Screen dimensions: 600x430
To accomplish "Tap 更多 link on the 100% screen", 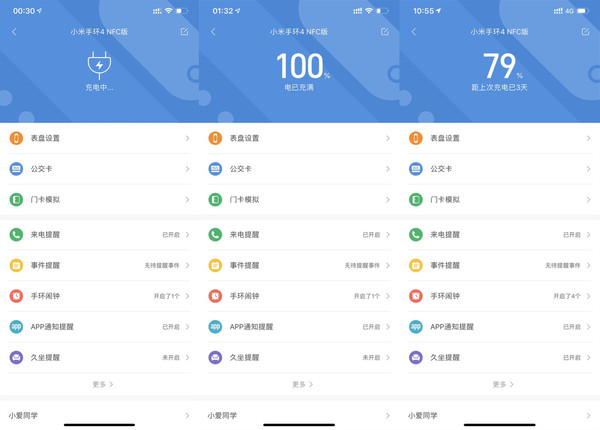I will (303, 384).
